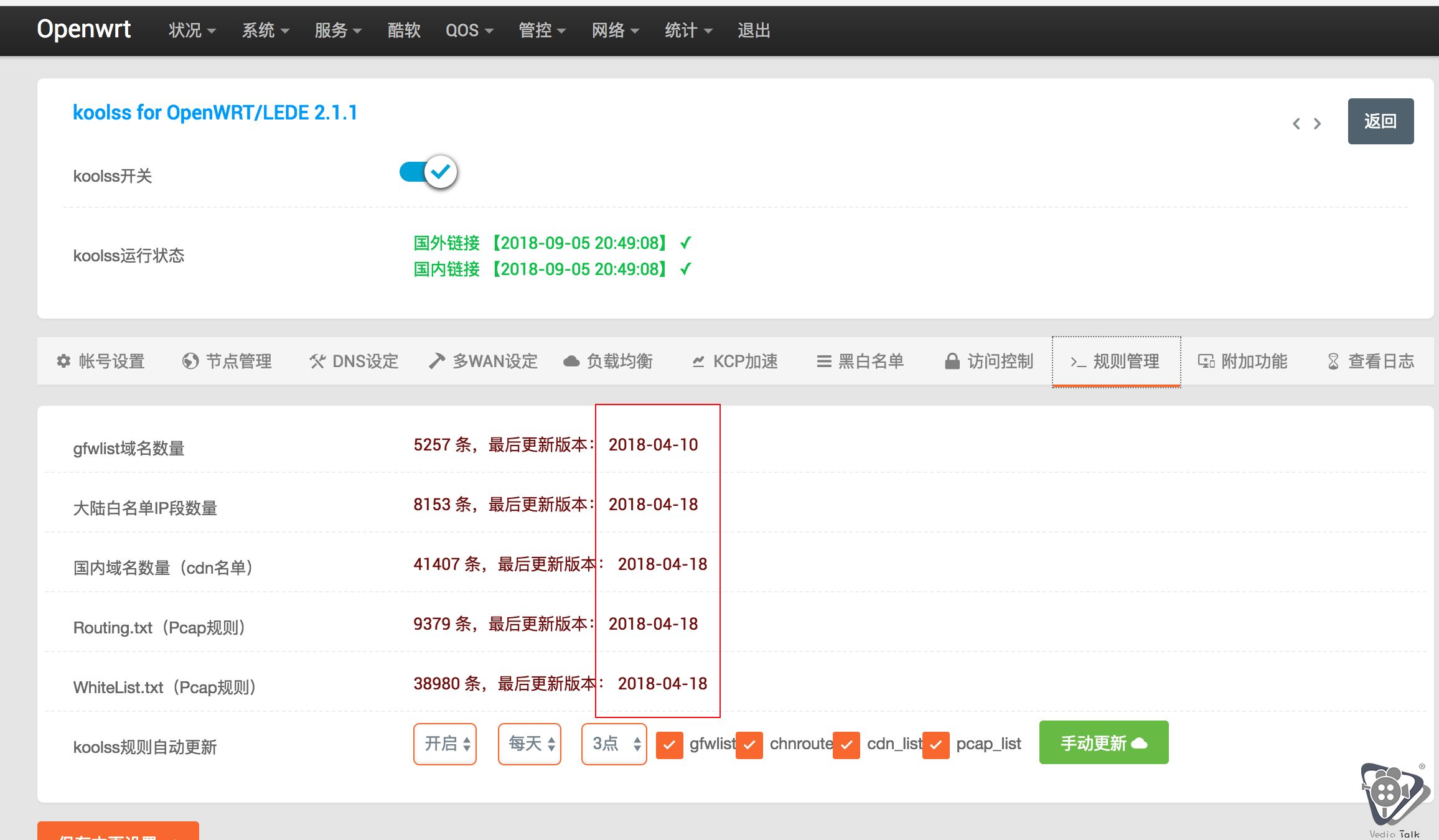The image size is (1439, 840).
Task: Click the lock icon beside 访问控制
Action: pyautogui.click(x=952, y=361)
